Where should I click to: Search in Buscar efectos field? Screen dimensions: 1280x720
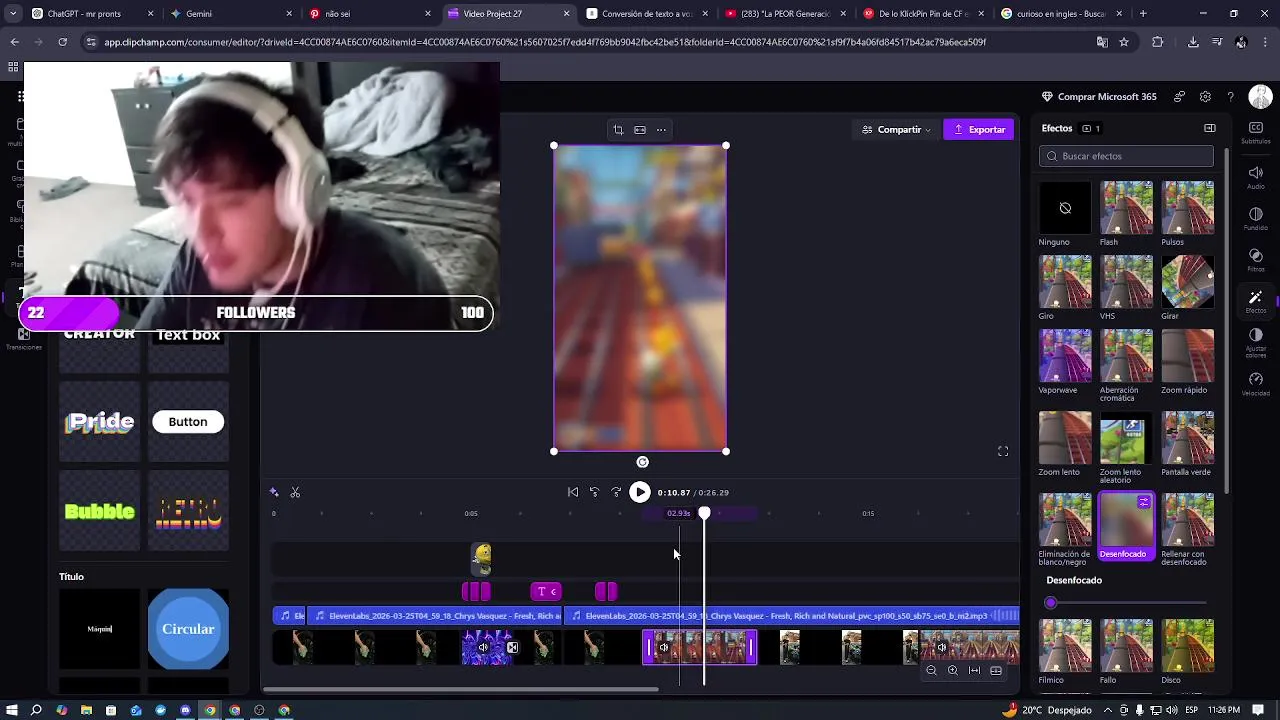coord(1126,156)
